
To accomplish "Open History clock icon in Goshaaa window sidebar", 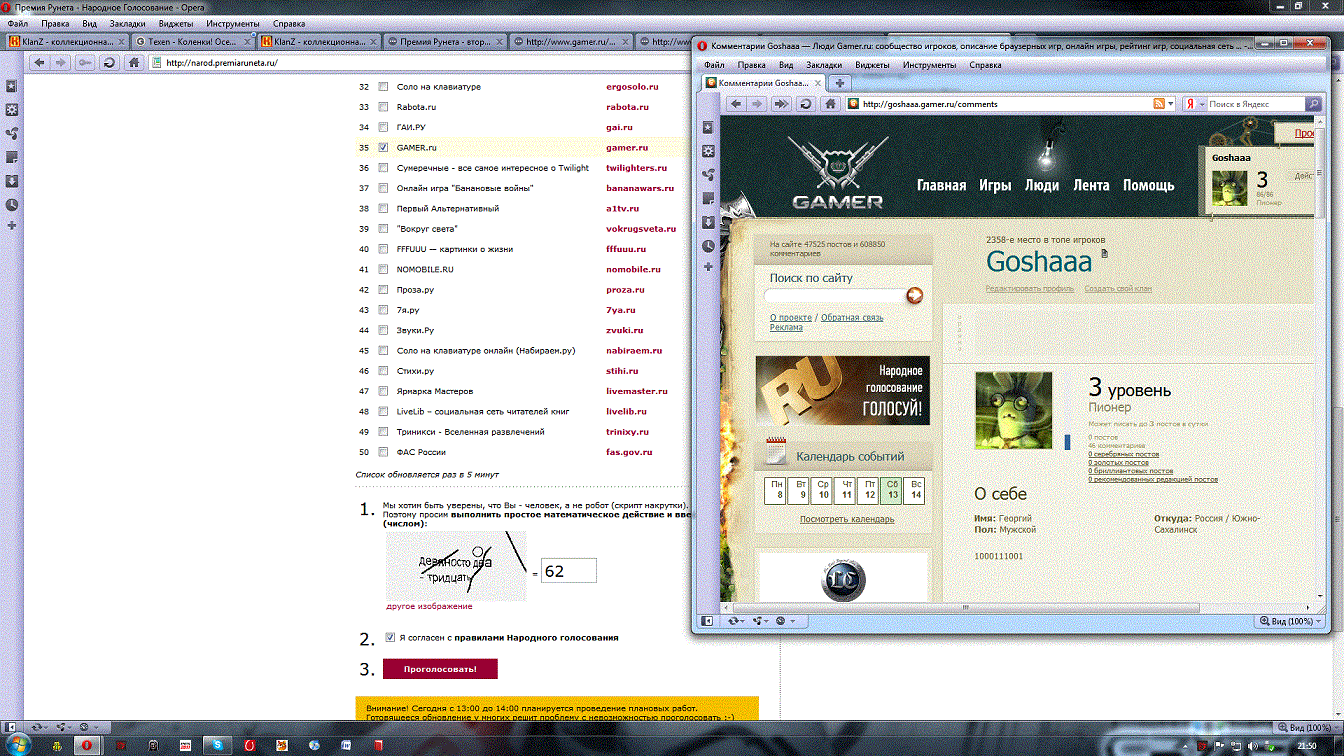I will [709, 245].
